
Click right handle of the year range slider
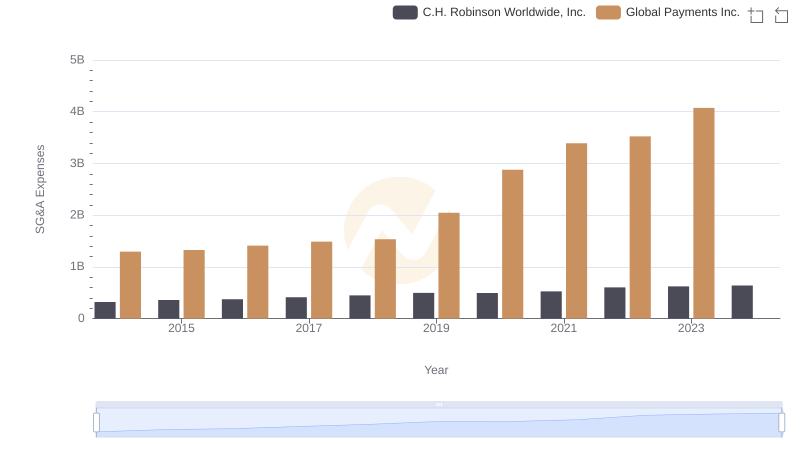pos(781,422)
